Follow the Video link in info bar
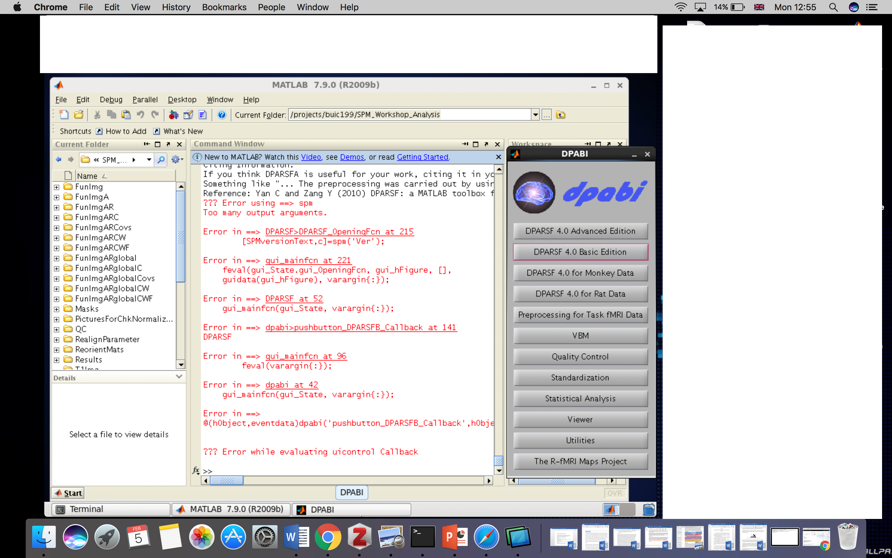 click(311, 157)
